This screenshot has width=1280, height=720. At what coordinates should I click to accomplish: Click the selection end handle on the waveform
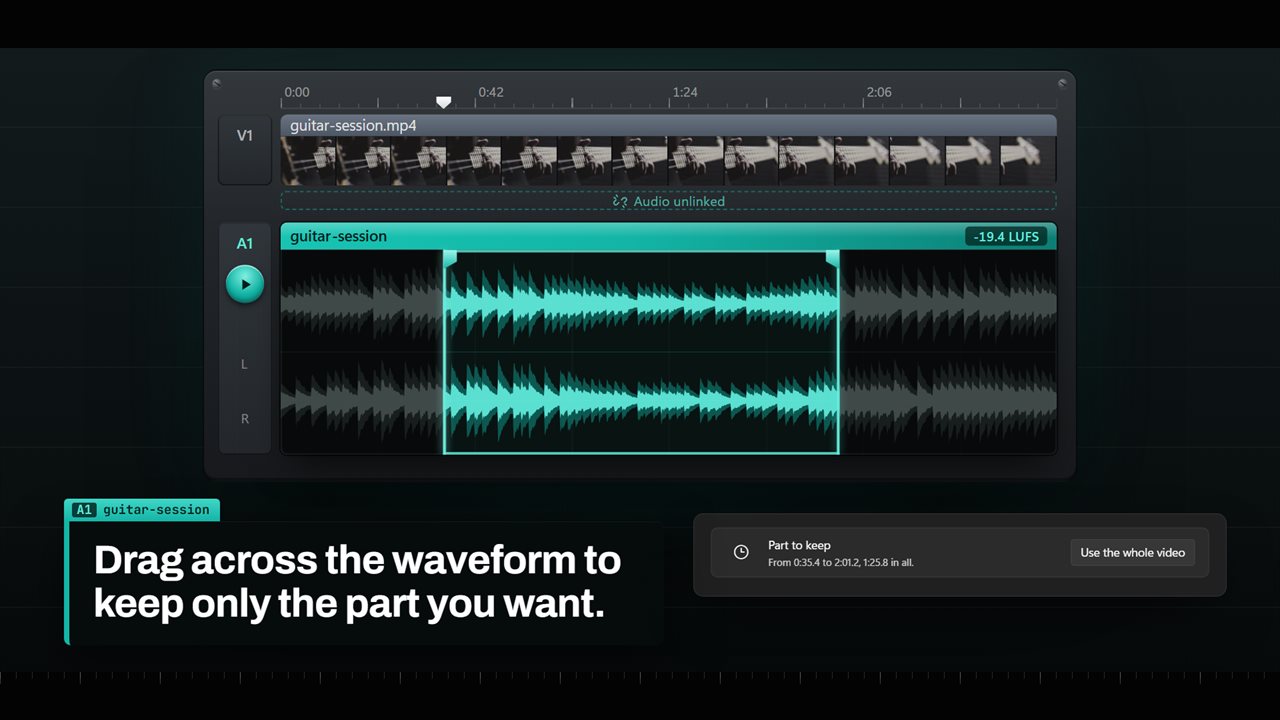832,258
